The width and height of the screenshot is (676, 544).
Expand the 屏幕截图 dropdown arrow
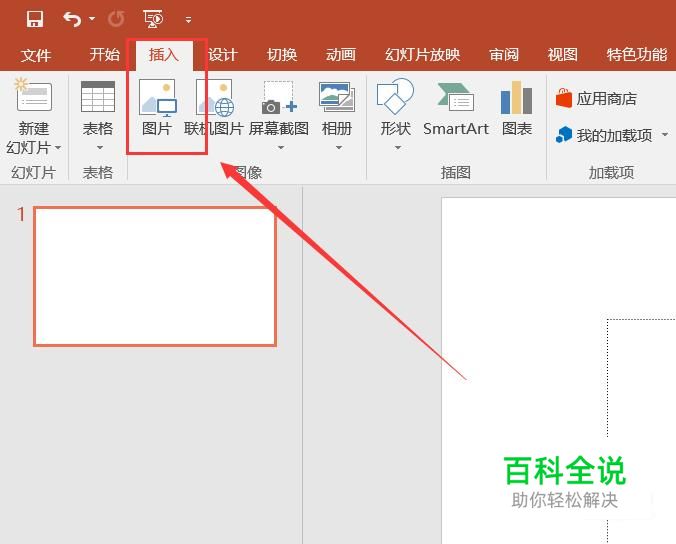pyautogui.click(x=281, y=147)
